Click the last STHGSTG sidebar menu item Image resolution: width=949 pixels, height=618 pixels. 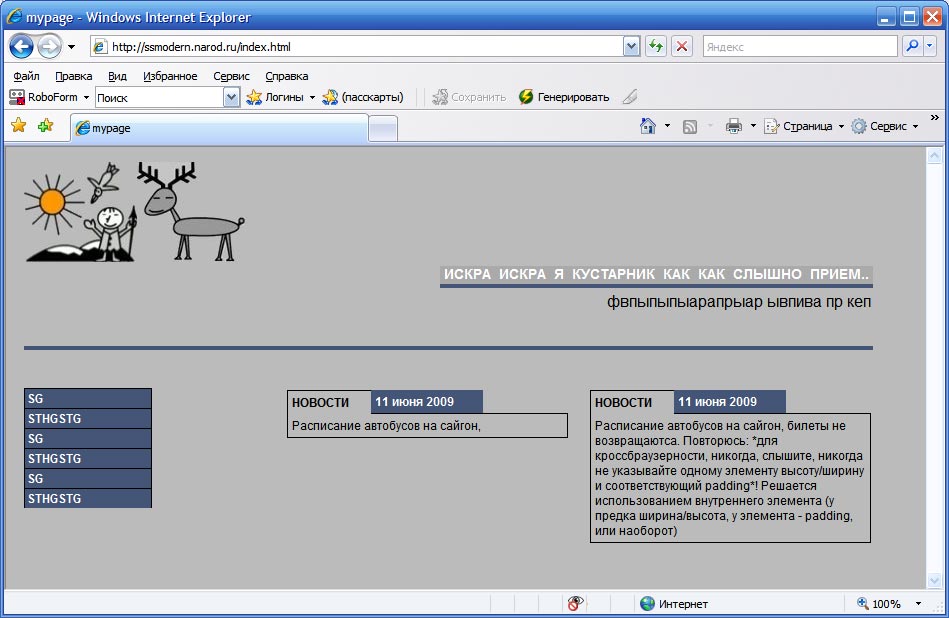(x=88, y=498)
